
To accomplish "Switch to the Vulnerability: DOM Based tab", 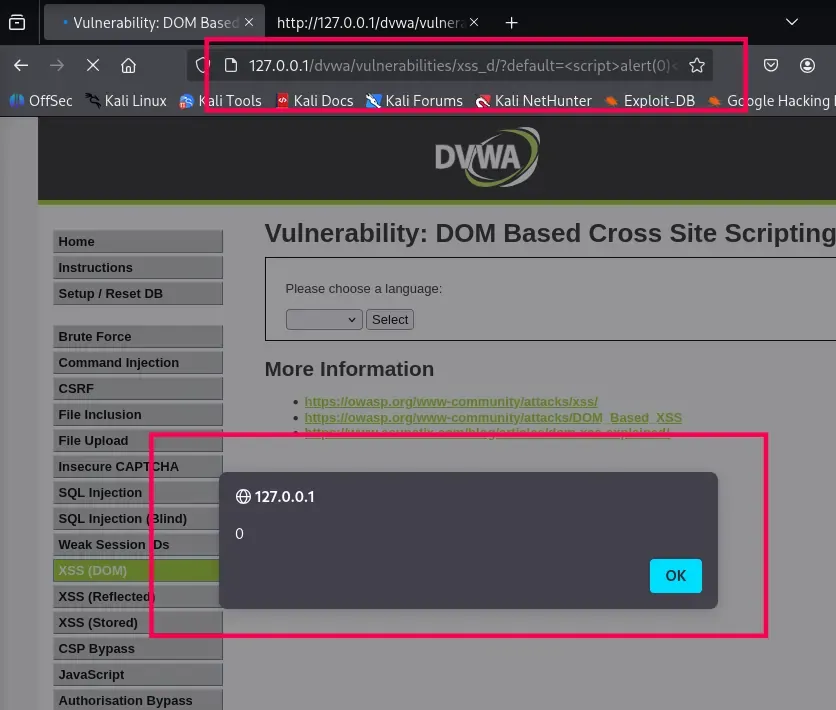I will click(x=155, y=22).
